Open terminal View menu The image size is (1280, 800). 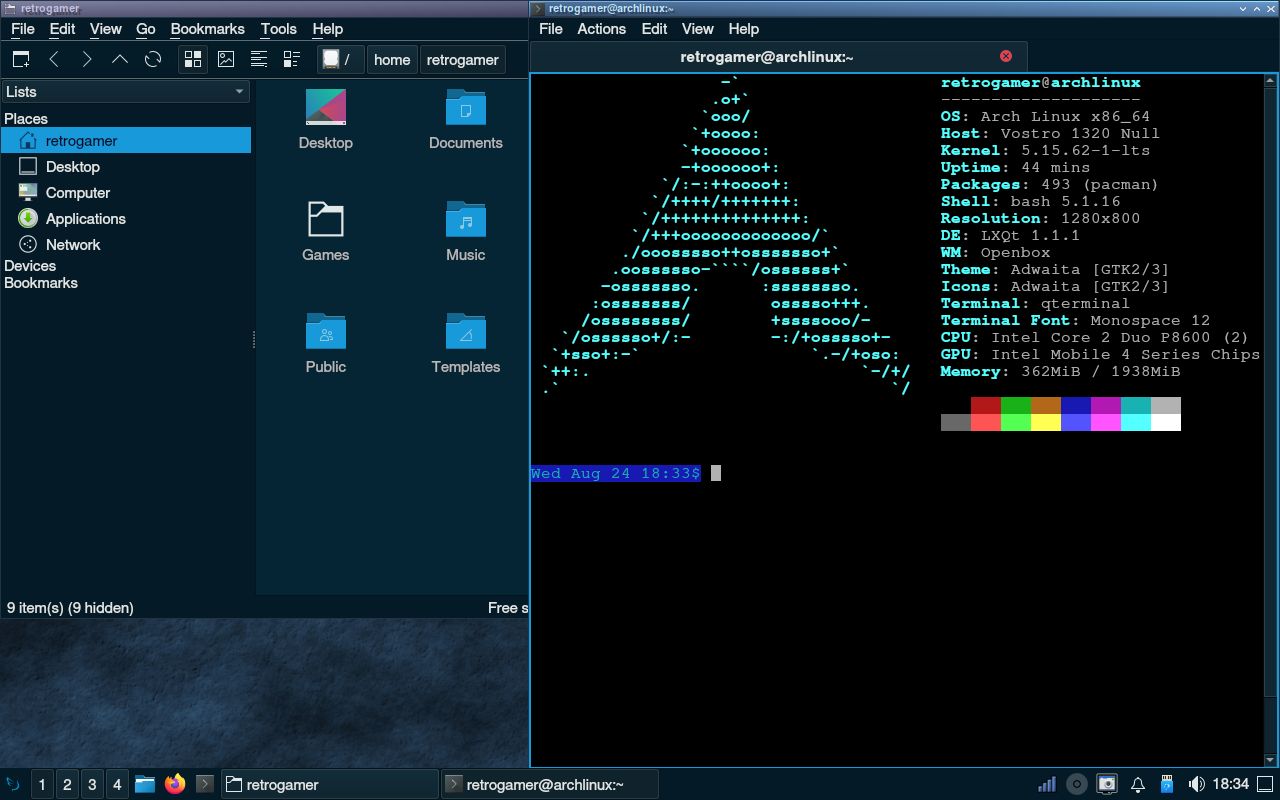click(698, 29)
